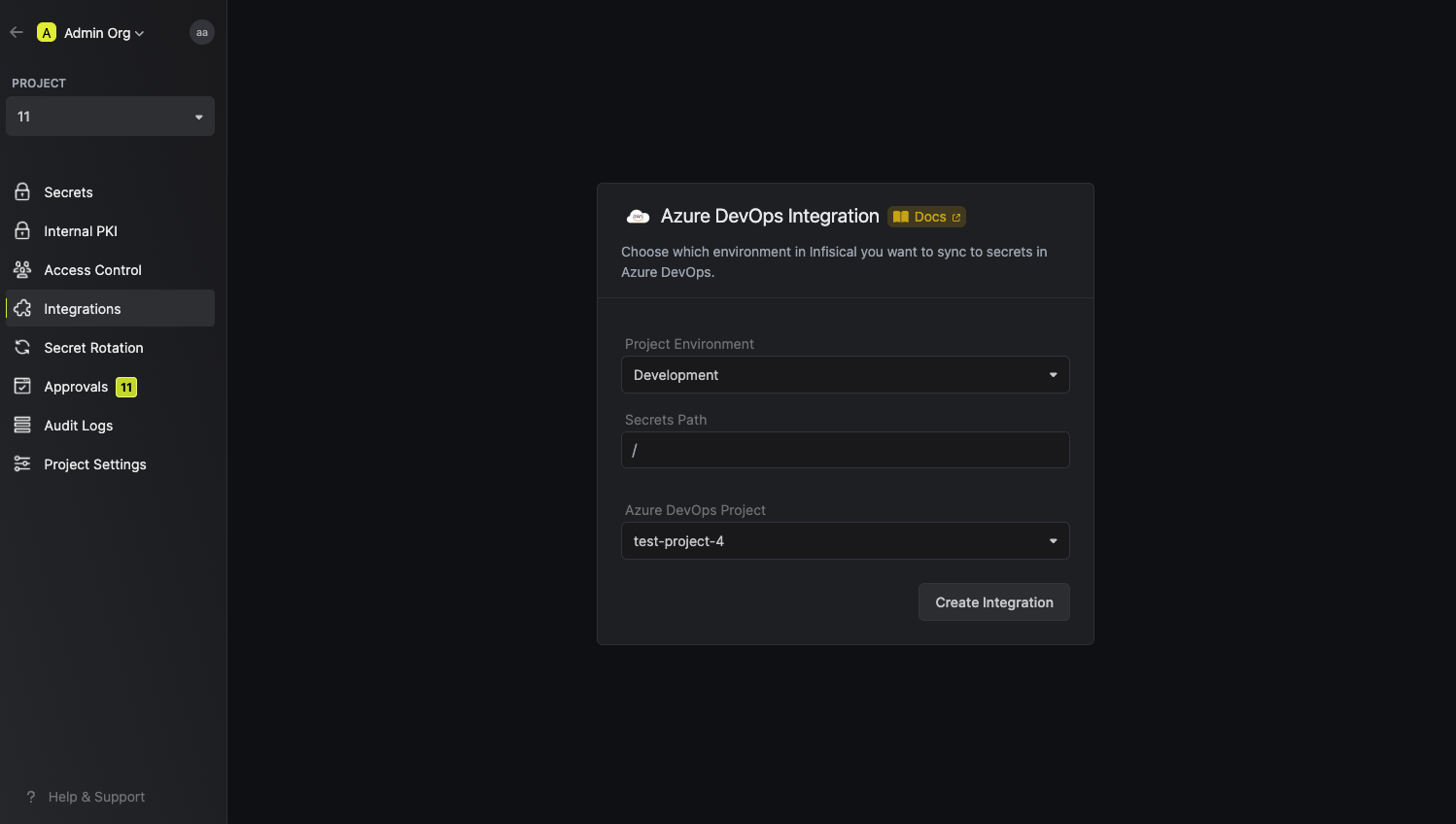Open Project Settings
Image resolution: width=1456 pixels, height=824 pixels.
(110, 463)
